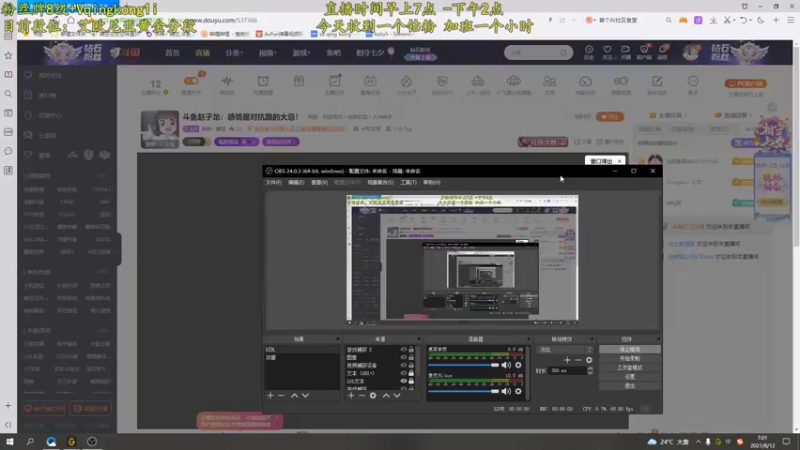Add a scene transition with plus icon
Image resolution: width=800 pixels, height=450 pixels.
[567, 360]
